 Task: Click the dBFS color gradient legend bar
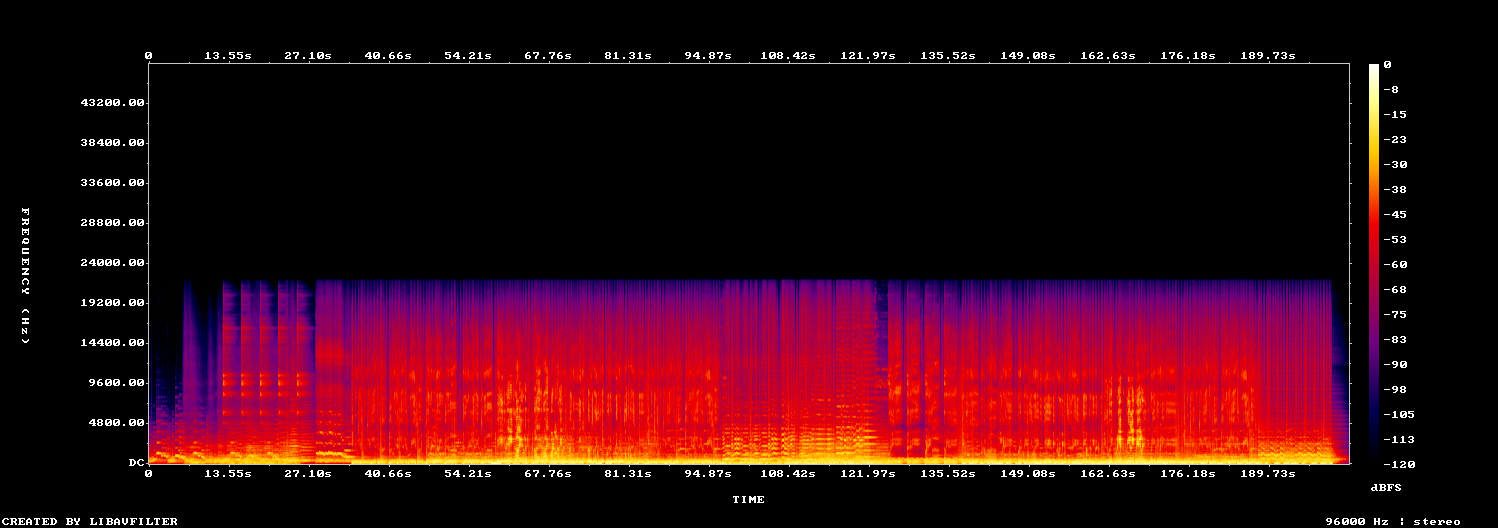[x=1374, y=264]
